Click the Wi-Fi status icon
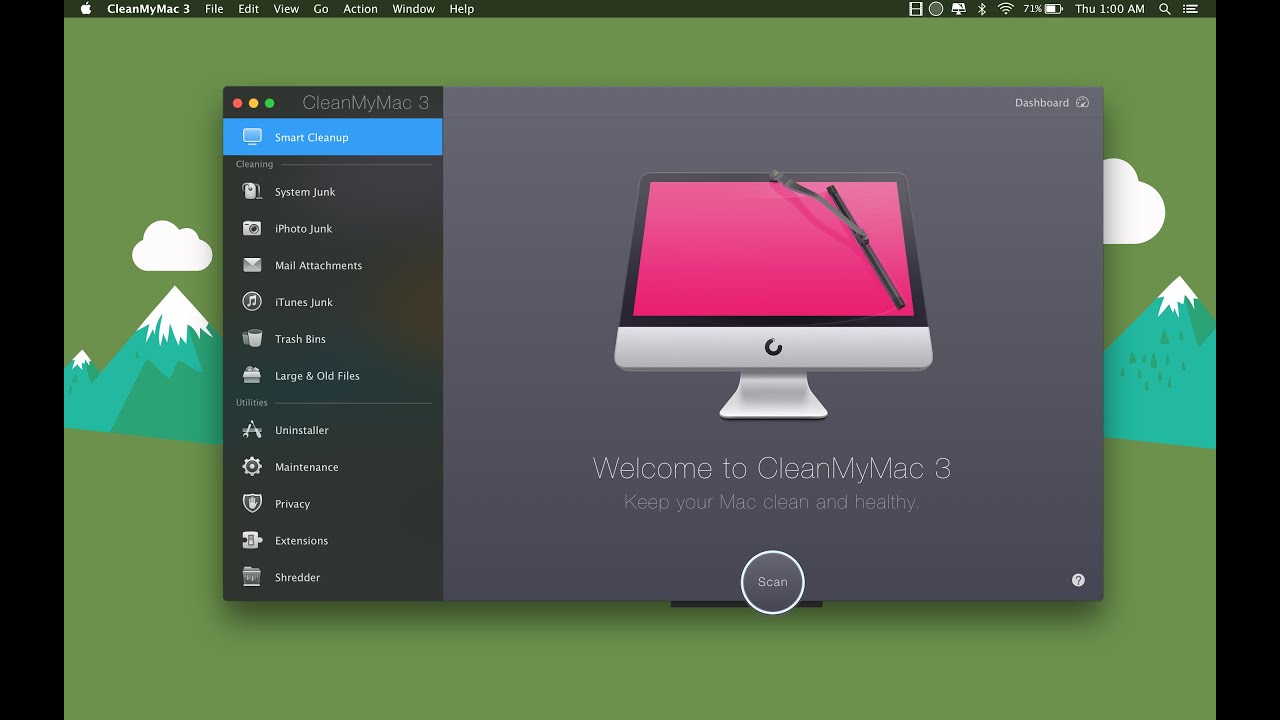This screenshot has width=1280, height=720. pos(1005,9)
